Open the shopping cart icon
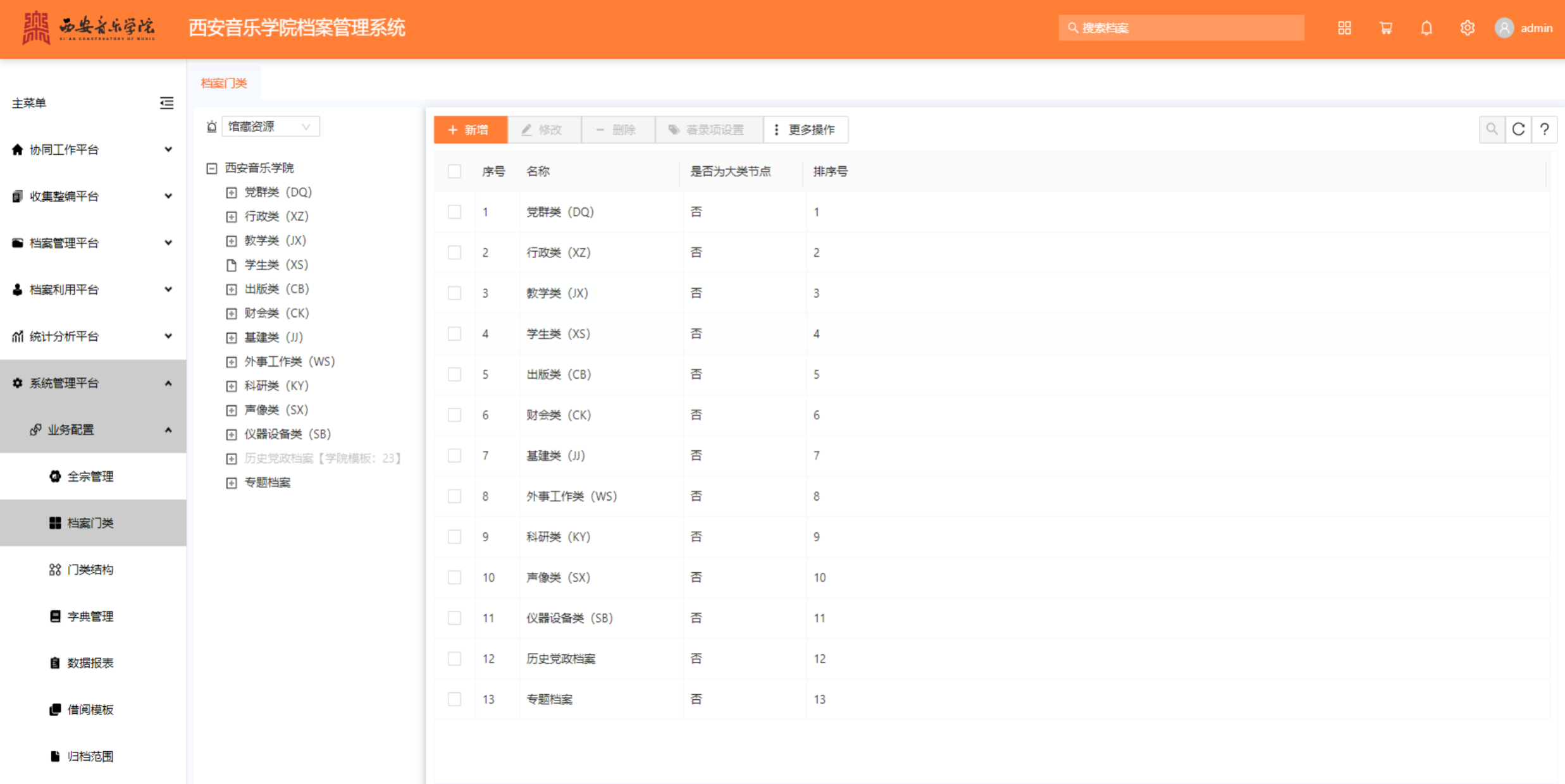This screenshot has width=1565, height=784. pos(1385,28)
